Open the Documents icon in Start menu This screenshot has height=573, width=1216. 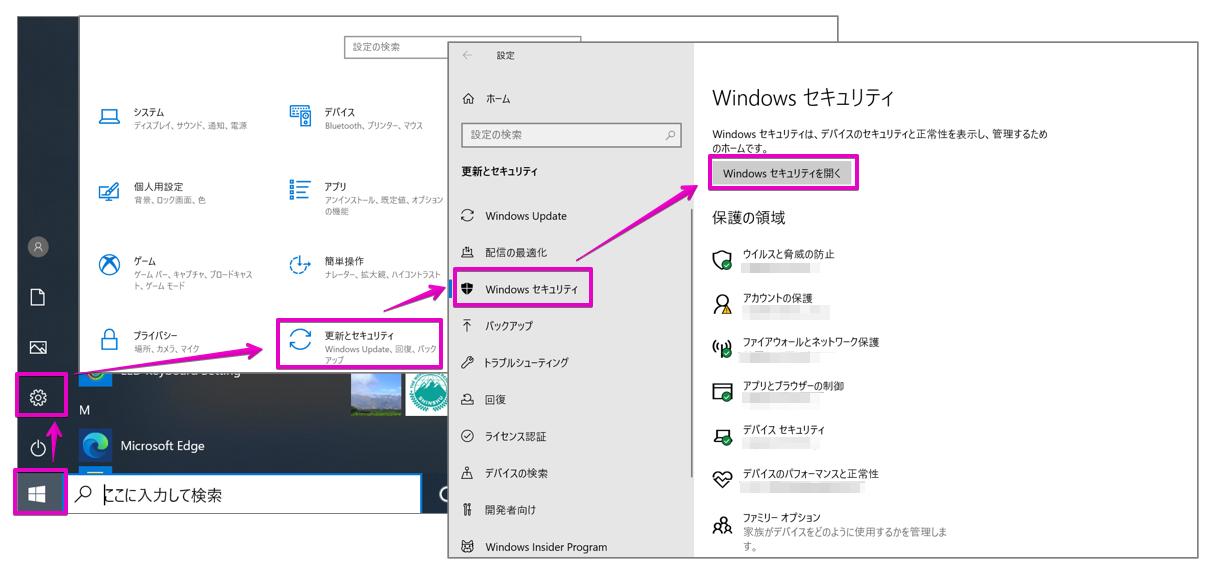point(38,297)
